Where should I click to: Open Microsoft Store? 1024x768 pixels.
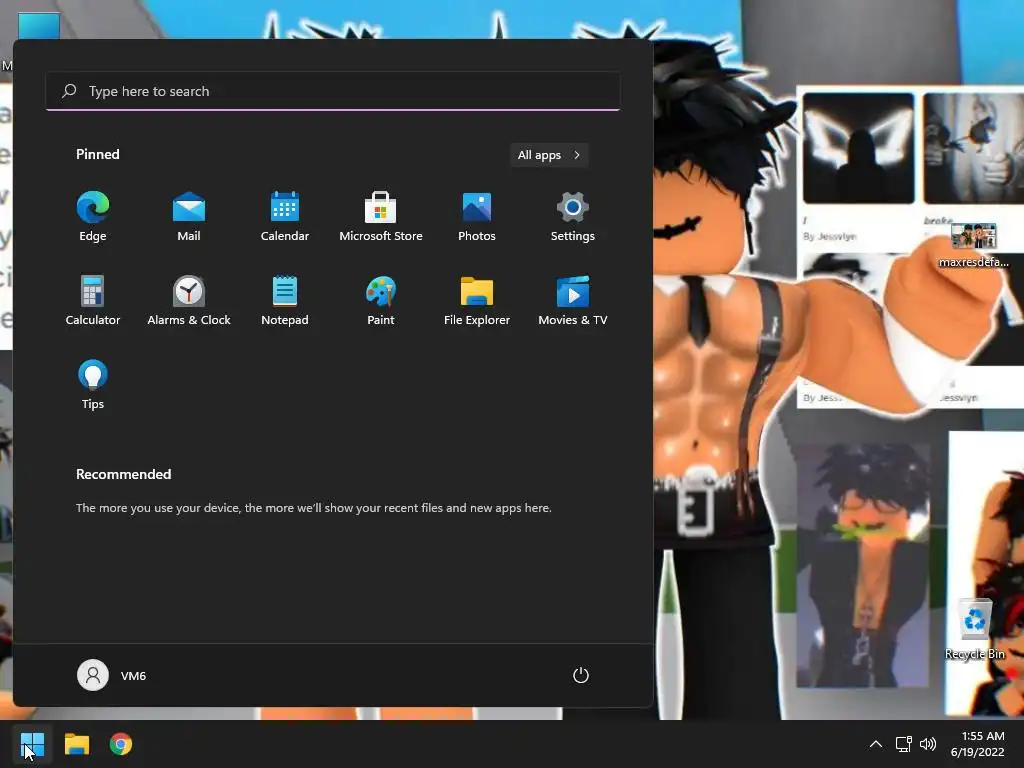point(381,217)
